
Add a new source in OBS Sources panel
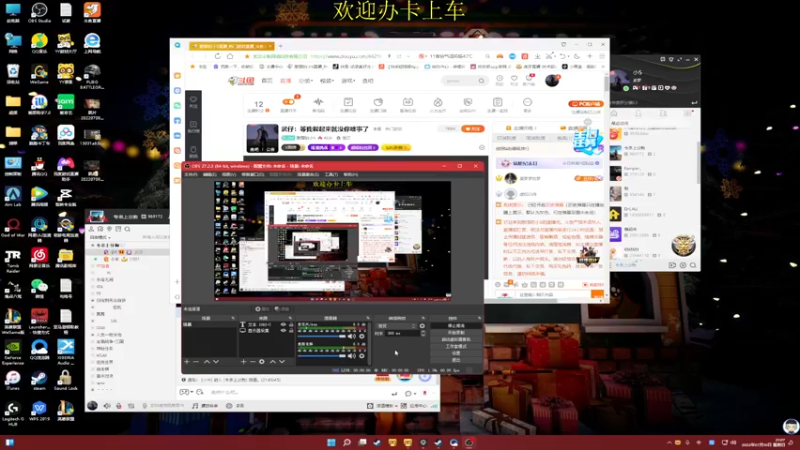pyautogui.click(x=243, y=362)
